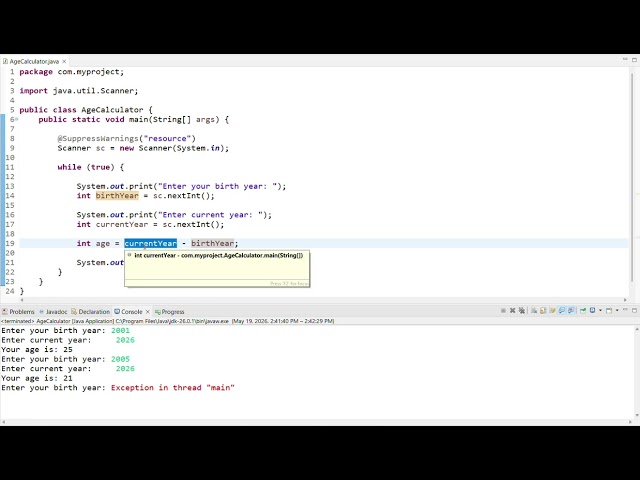Screen dimensions: 640x480
Task: Click console input value 2005
Action: click(x=120, y=359)
